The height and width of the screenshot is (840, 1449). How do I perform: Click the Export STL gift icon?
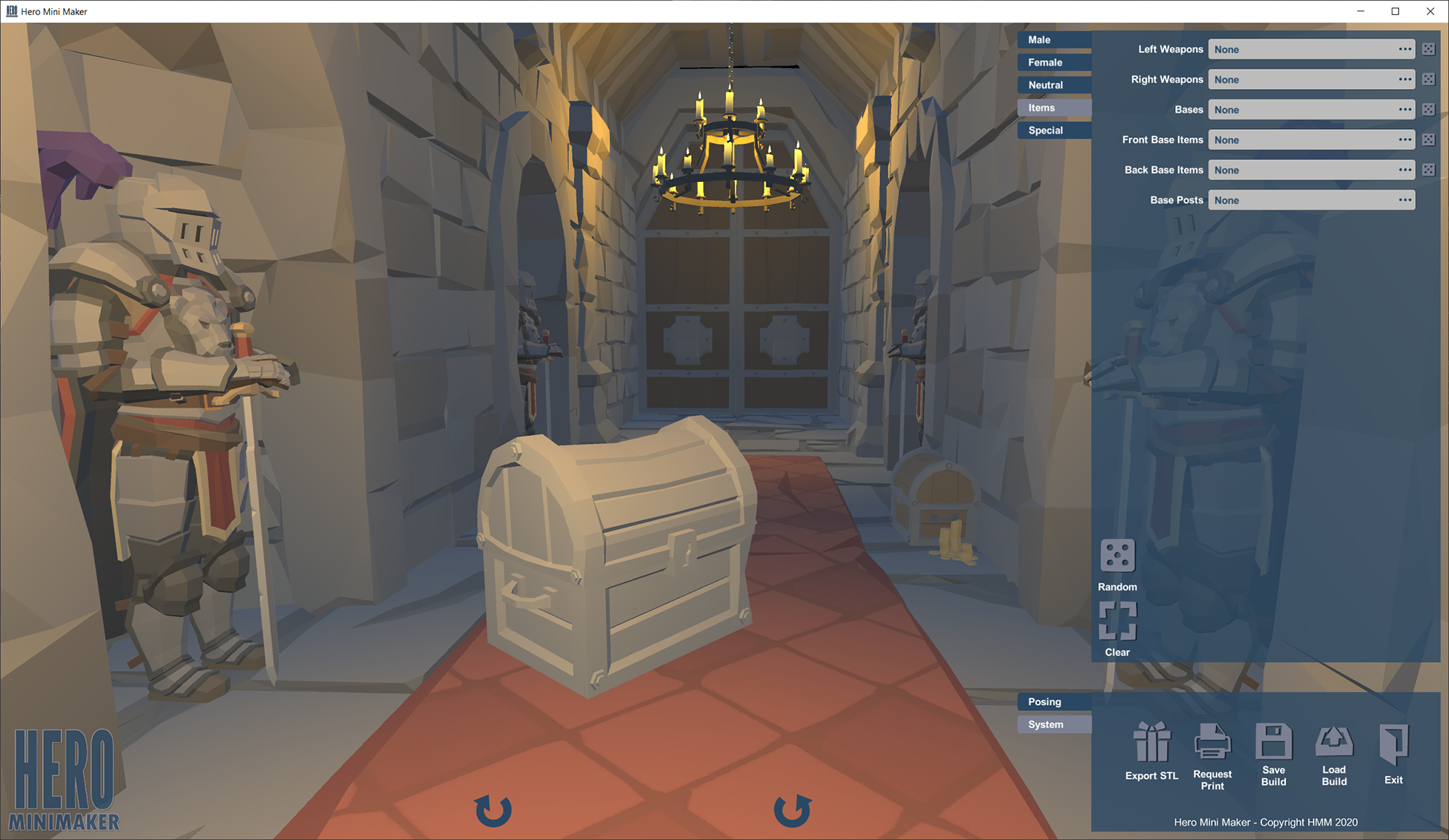[x=1152, y=743]
